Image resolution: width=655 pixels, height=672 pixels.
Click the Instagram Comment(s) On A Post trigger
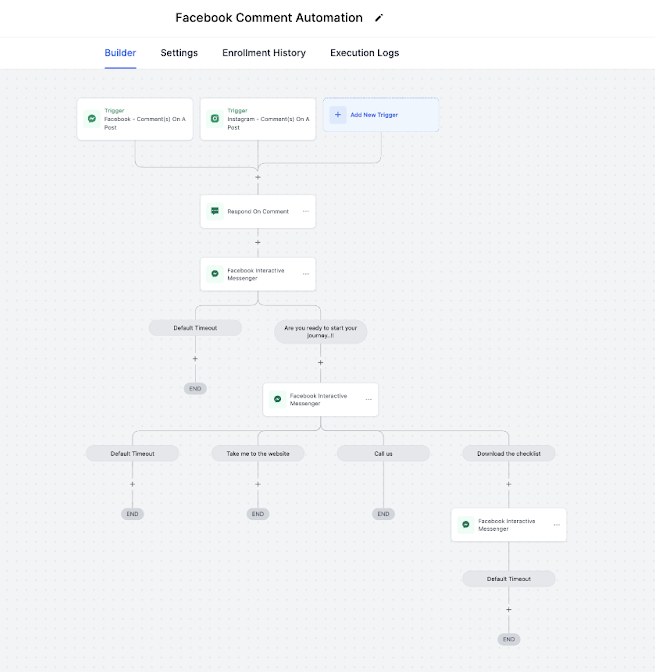point(258,119)
